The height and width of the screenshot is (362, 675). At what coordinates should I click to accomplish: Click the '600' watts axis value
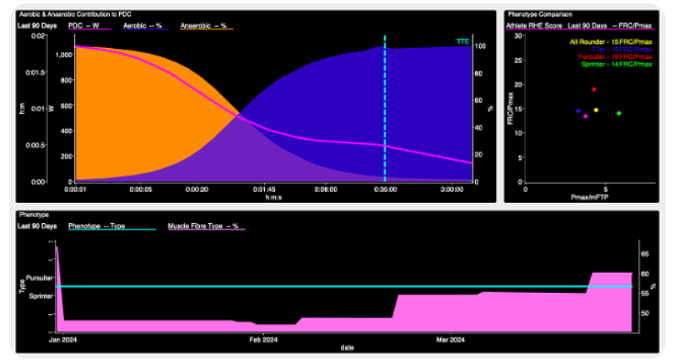coord(66,105)
